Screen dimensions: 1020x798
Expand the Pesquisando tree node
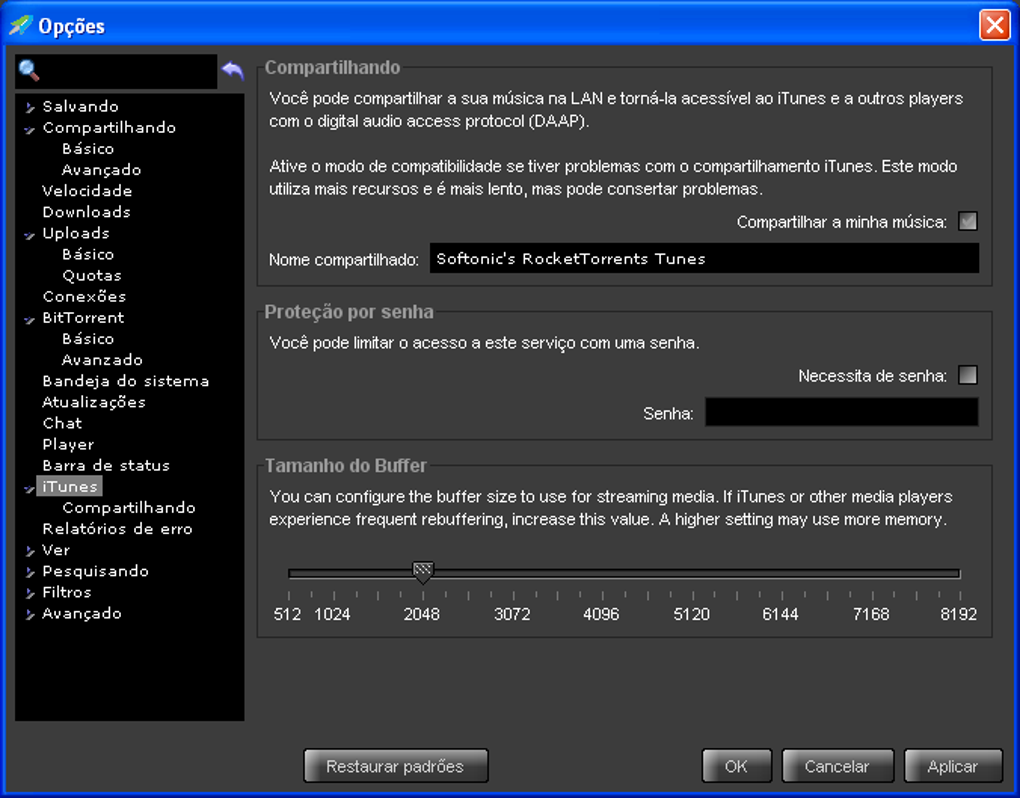pyautogui.click(x=29, y=572)
